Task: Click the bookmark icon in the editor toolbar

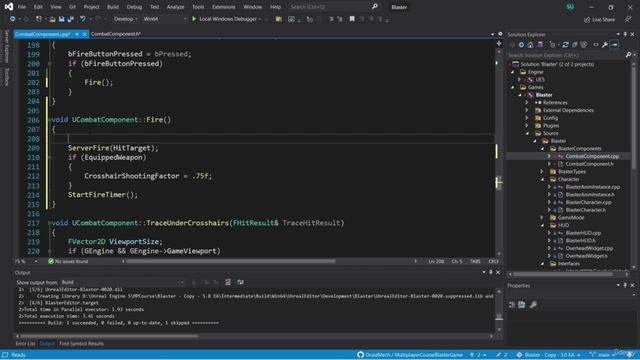Action: pos(352,19)
